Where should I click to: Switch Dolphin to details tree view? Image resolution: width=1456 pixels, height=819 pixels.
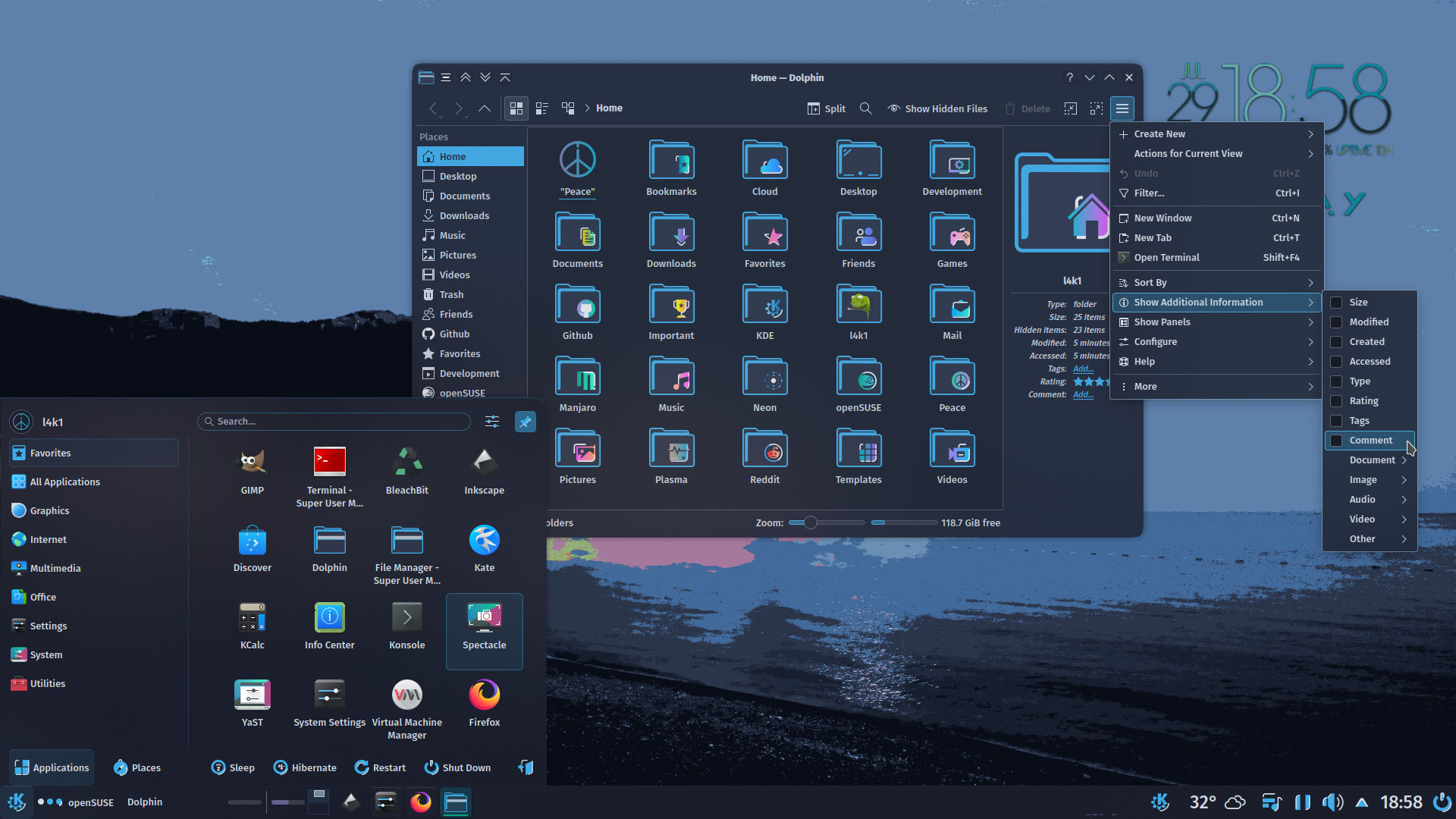point(568,108)
